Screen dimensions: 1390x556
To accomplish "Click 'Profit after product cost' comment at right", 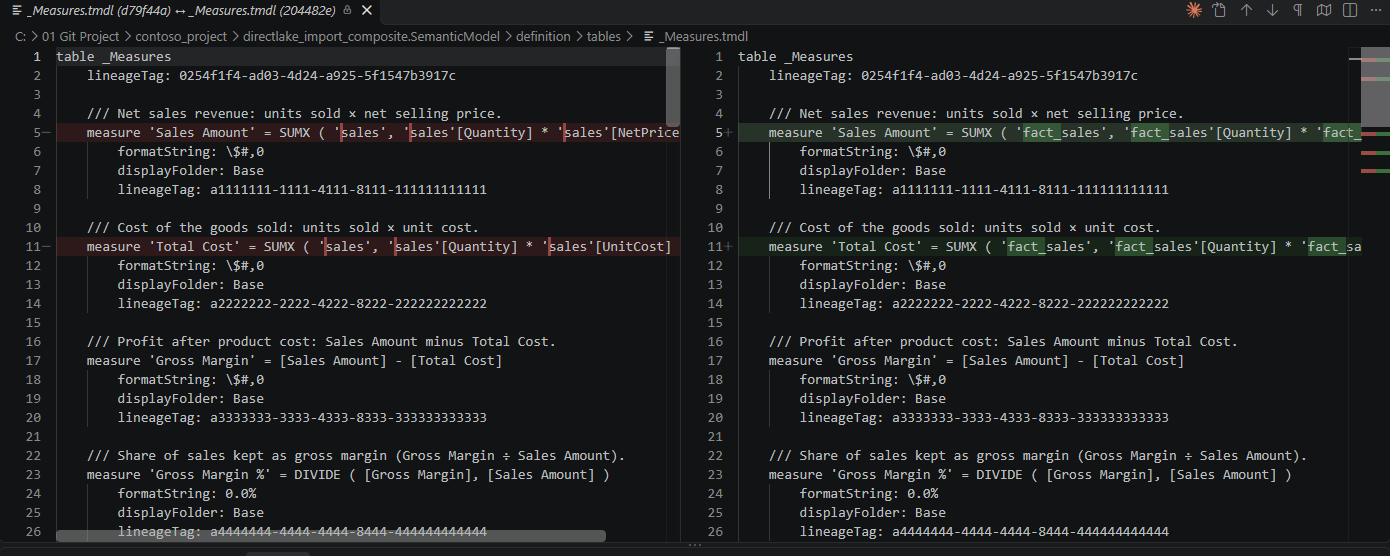I will click(x=1003, y=342).
